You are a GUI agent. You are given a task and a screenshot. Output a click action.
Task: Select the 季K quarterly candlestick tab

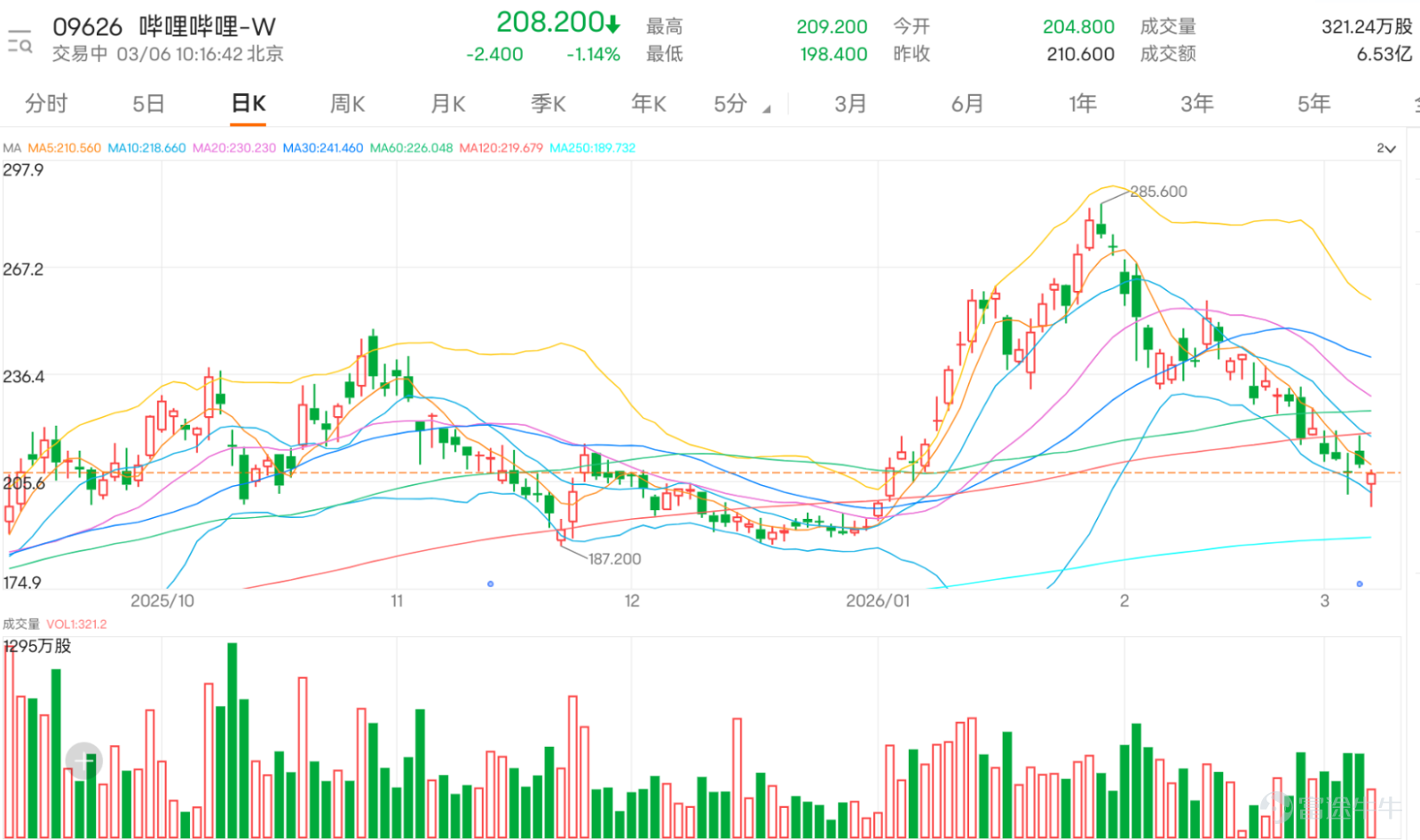tap(548, 104)
